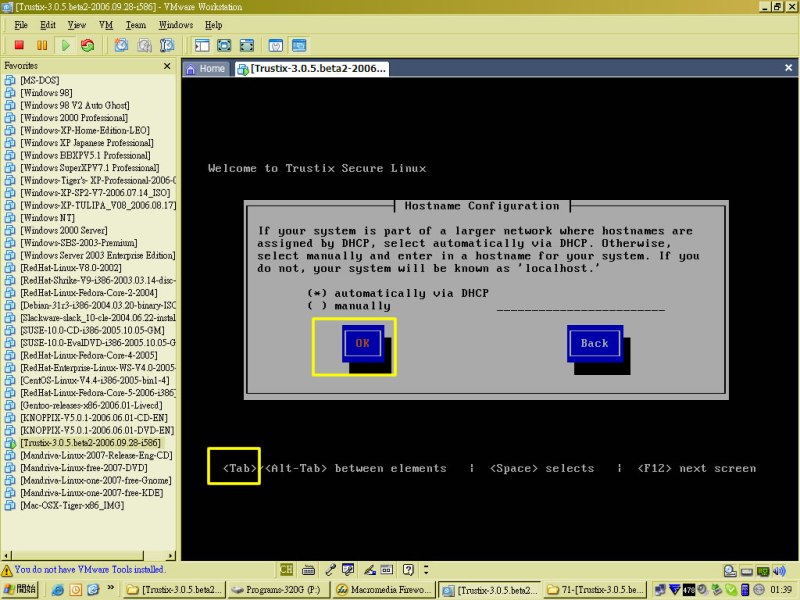Revert to snapshot toolbar icon
Image resolution: width=800 pixels, height=600 pixels.
tap(144, 45)
